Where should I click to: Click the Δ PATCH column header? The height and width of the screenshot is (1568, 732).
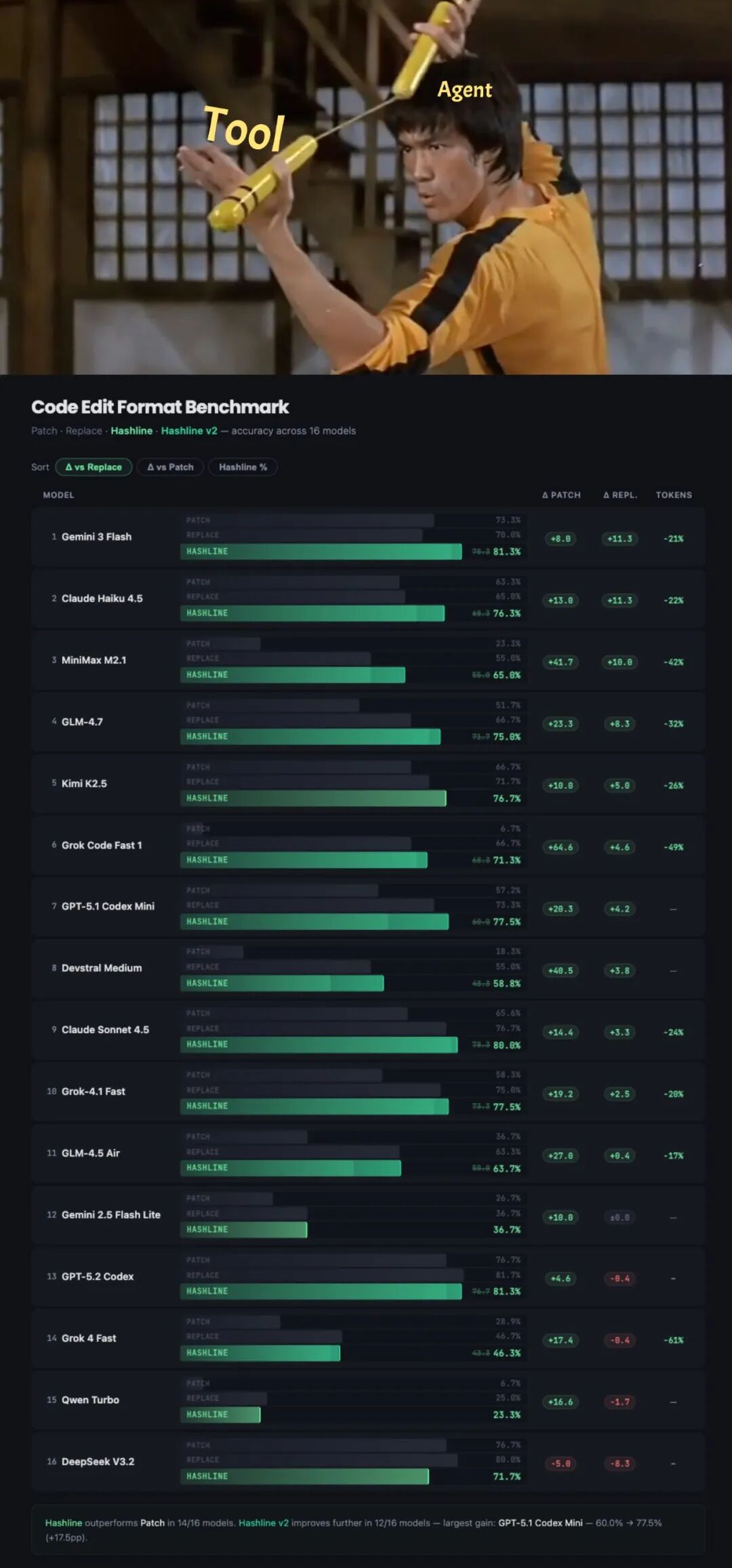(x=561, y=495)
